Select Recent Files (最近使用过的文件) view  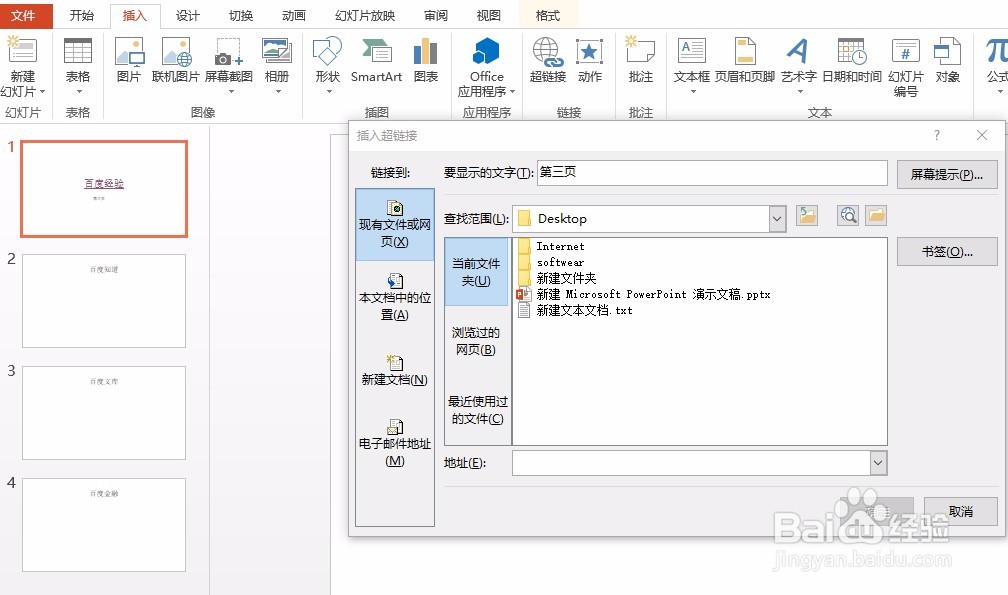(x=476, y=410)
